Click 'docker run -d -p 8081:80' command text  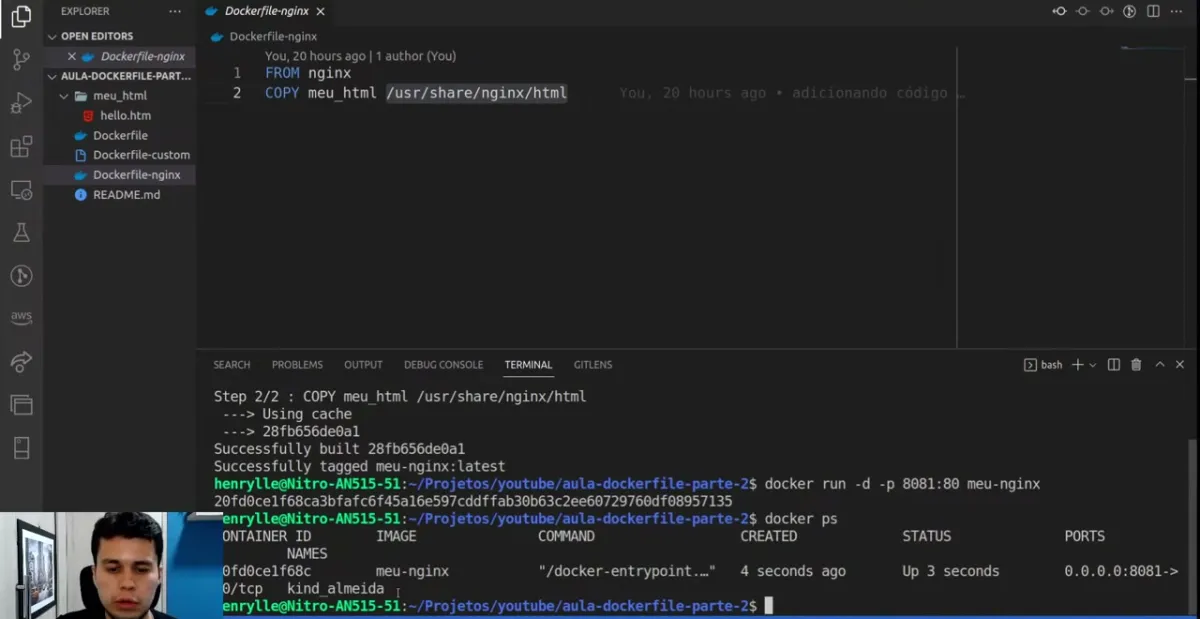click(862, 484)
